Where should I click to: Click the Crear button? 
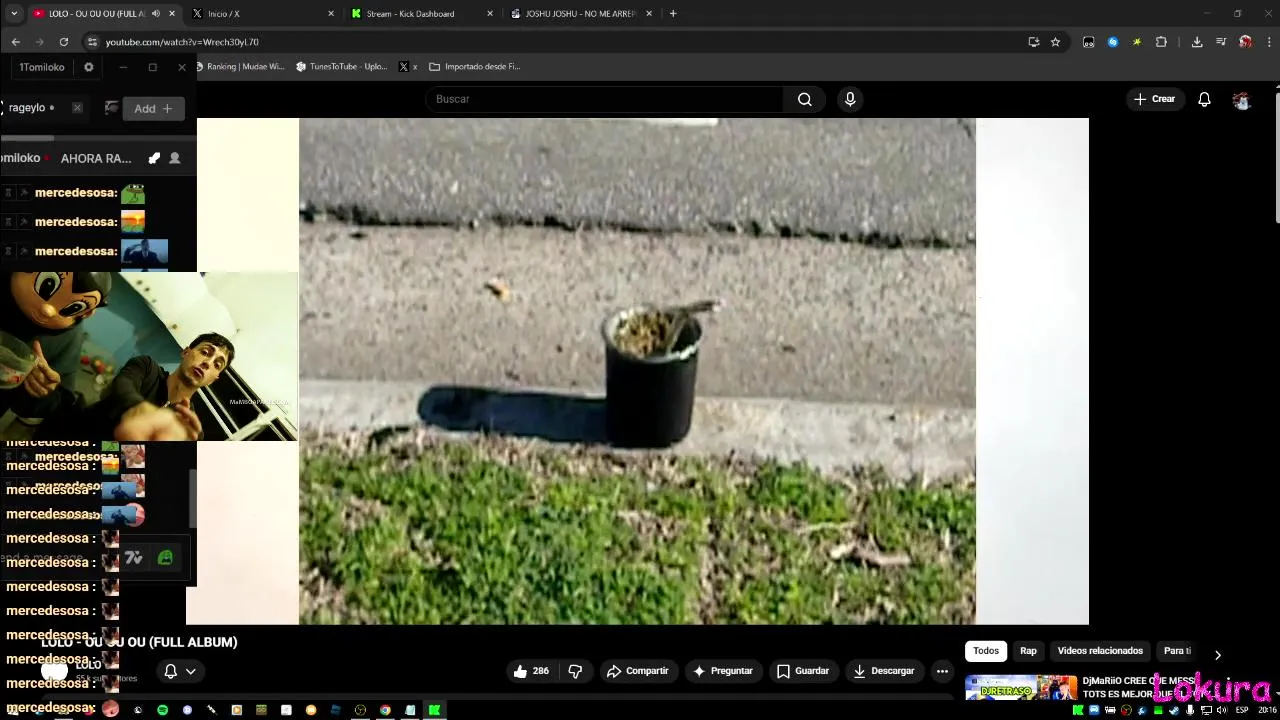point(1154,99)
